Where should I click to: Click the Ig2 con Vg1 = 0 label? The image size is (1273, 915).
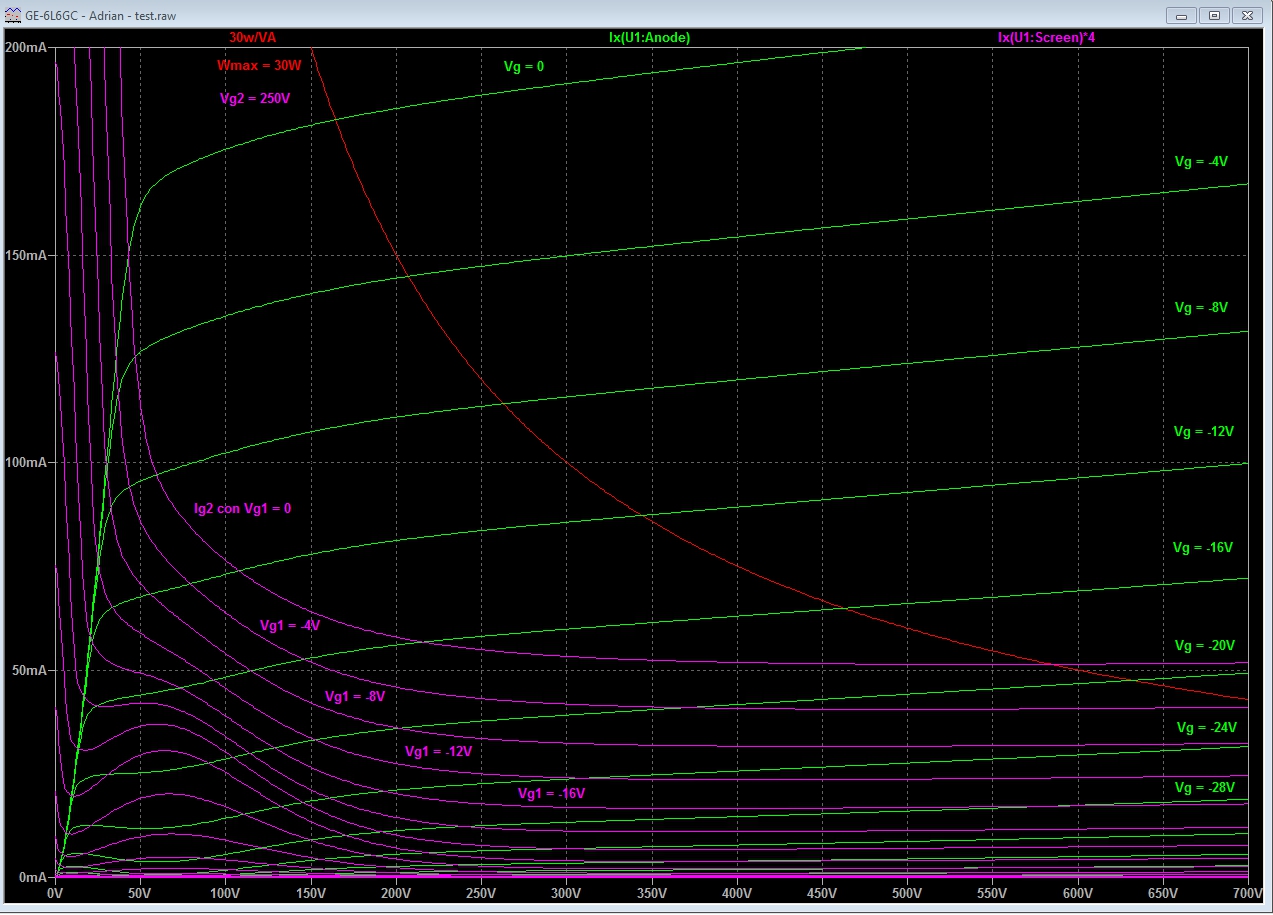242,508
